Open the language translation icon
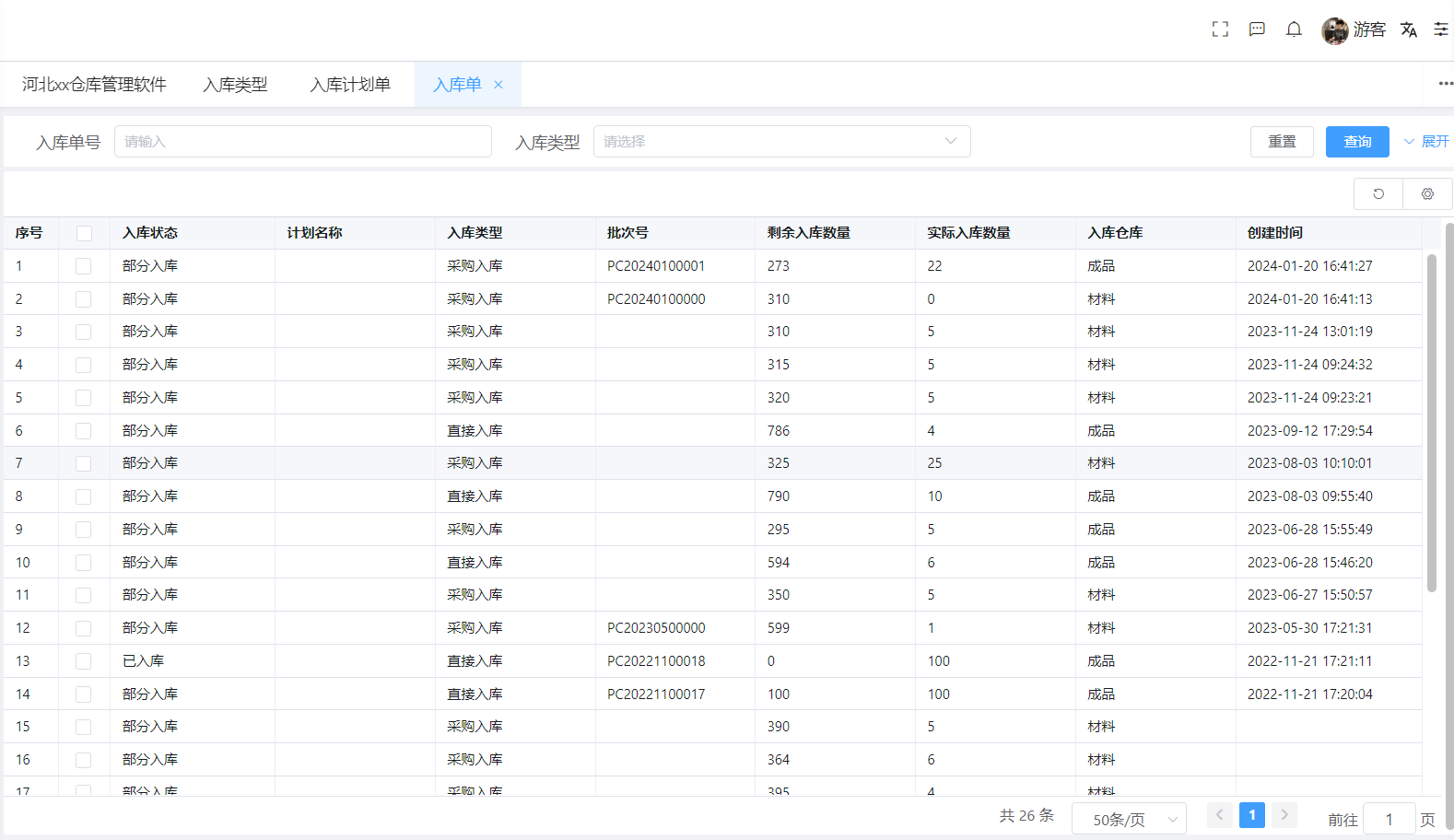This screenshot has height=840, width=1454. click(x=1409, y=29)
